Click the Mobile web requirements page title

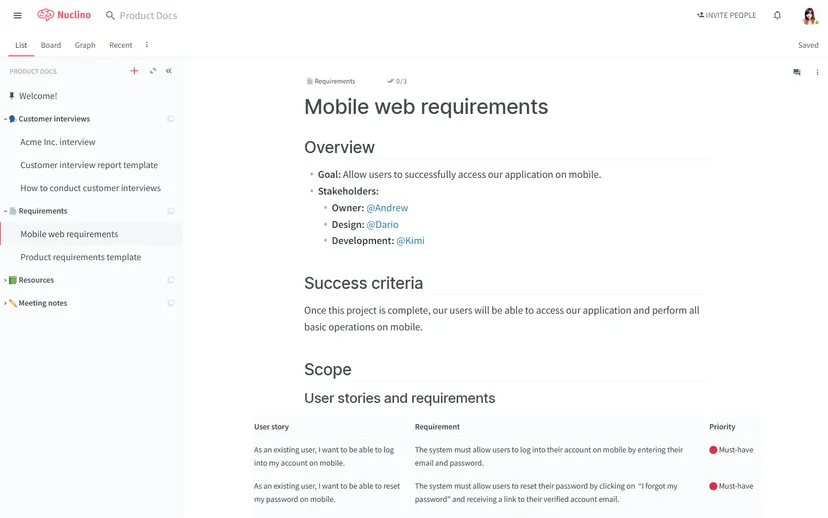pos(426,107)
